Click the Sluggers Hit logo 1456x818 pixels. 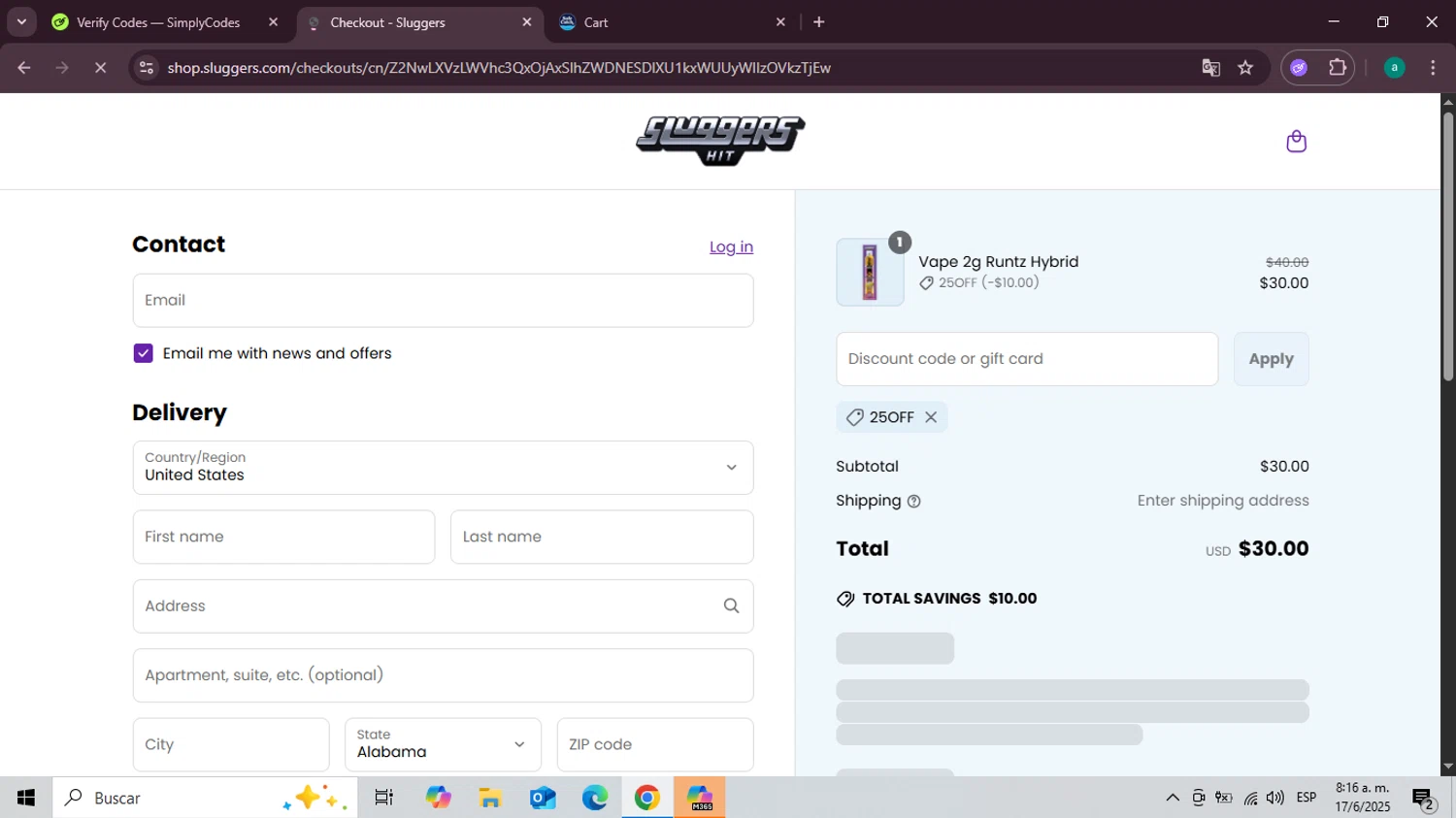tap(720, 141)
